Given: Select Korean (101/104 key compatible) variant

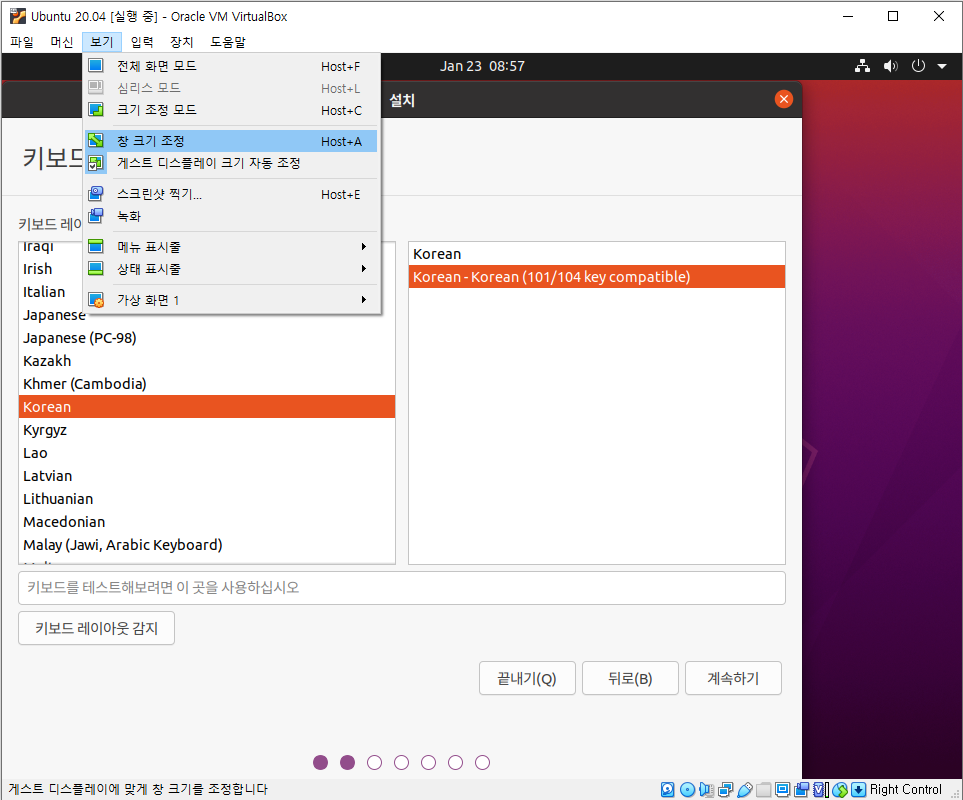Looking at the screenshot, I should [x=596, y=277].
